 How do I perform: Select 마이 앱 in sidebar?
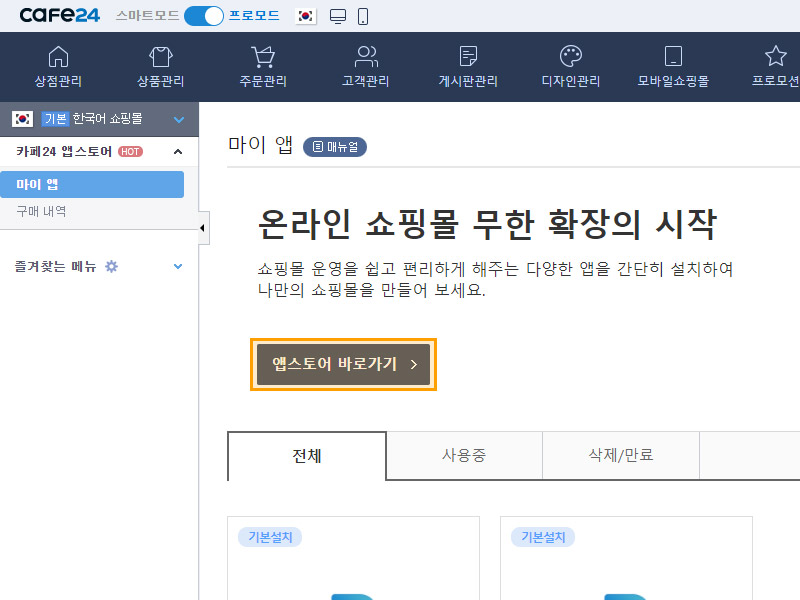point(92,184)
